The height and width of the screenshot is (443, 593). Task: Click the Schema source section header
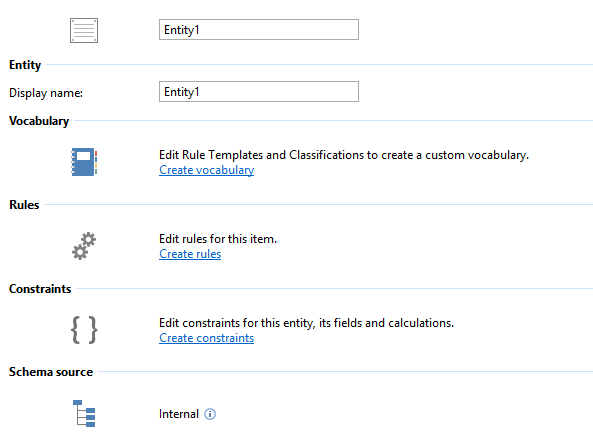pos(51,372)
